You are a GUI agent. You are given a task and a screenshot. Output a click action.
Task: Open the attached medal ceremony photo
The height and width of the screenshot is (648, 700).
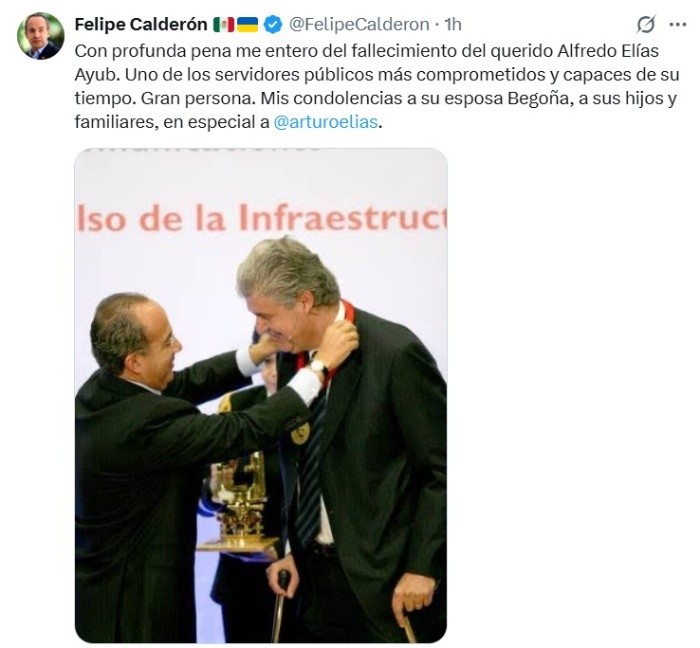coord(261,395)
